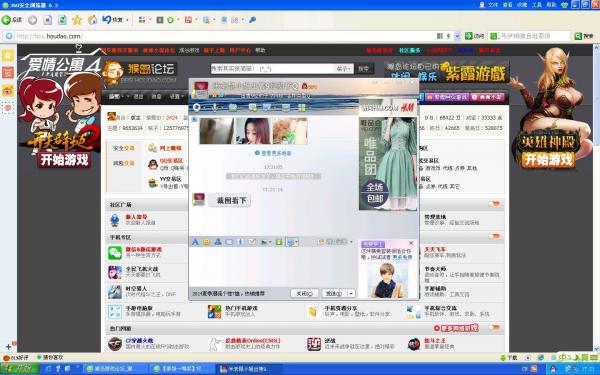The height and width of the screenshot is (375, 600).
Task: Click the grey forward navigation button
Action: point(33,20)
